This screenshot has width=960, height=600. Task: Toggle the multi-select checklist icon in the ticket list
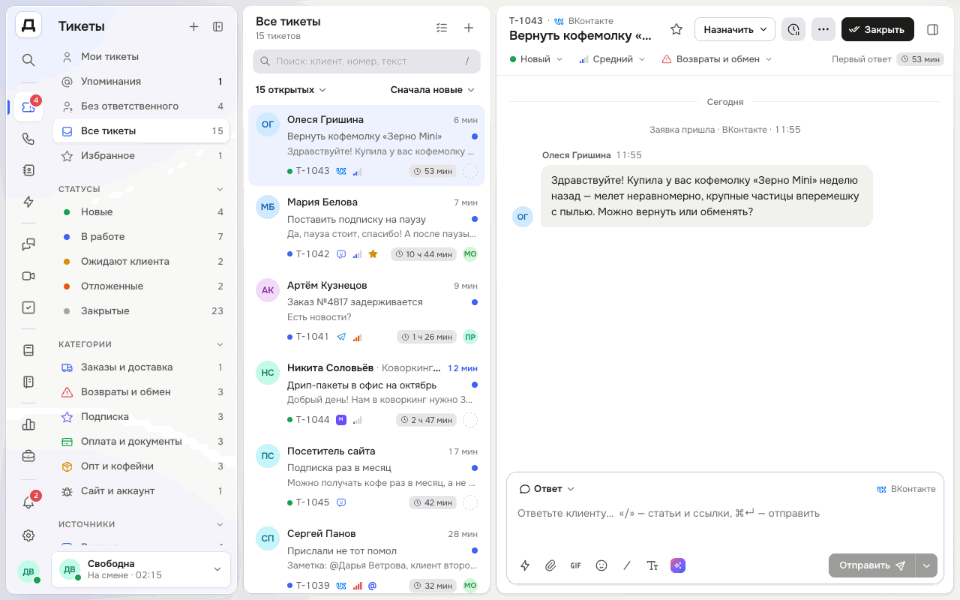point(441,28)
